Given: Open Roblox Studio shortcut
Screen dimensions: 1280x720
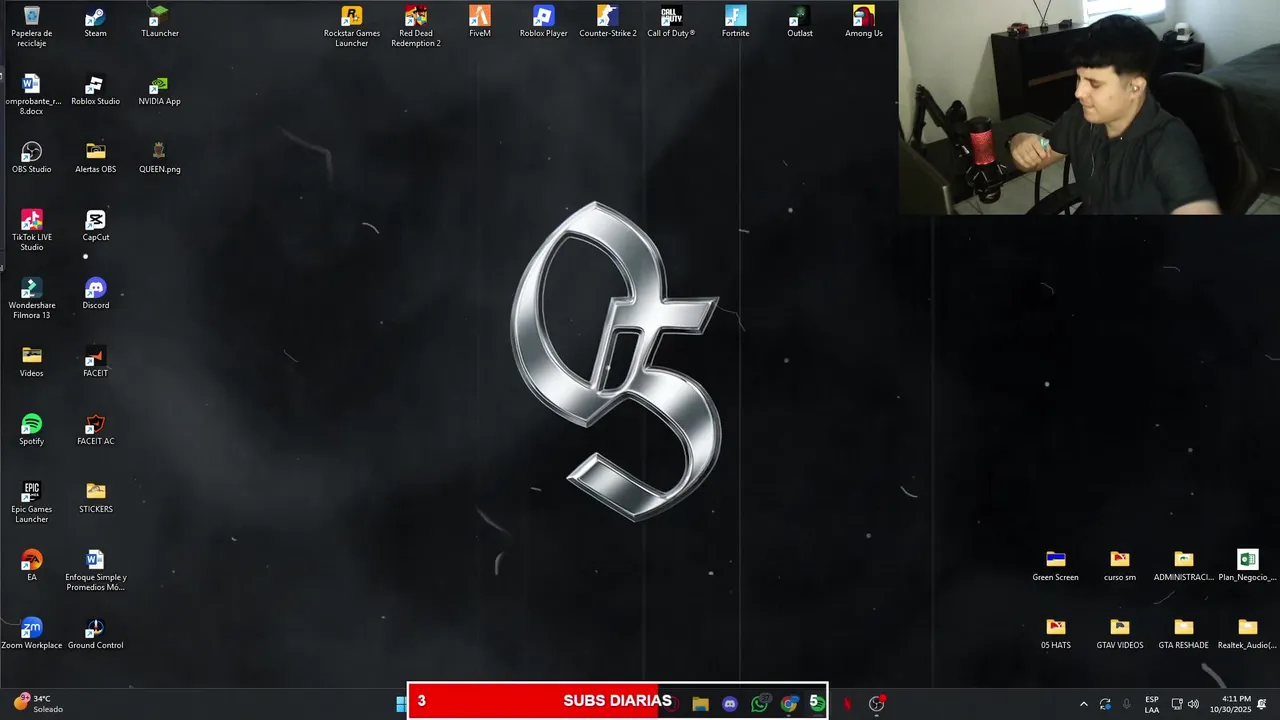Looking at the screenshot, I should coord(95,90).
